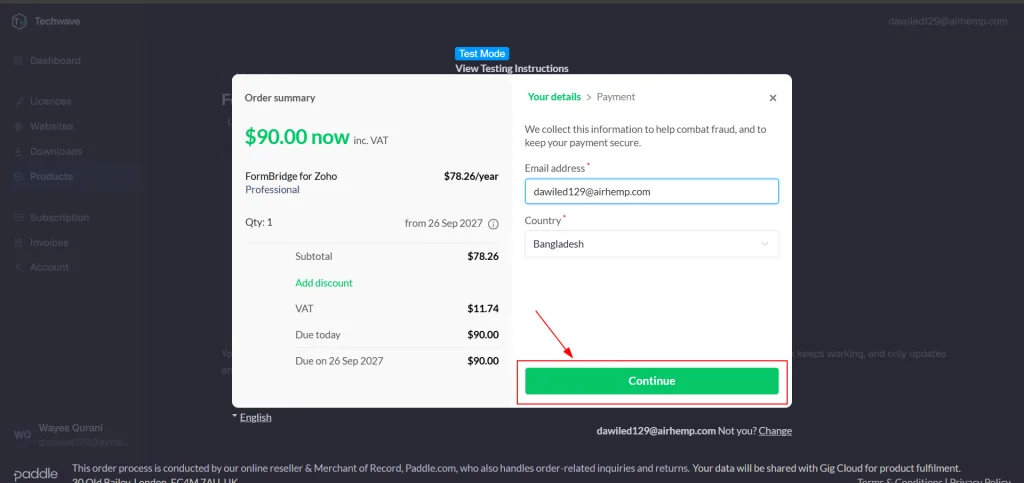This screenshot has height=483, width=1024.
Task: Click the Account person icon
Action: (x=18, y=267)
